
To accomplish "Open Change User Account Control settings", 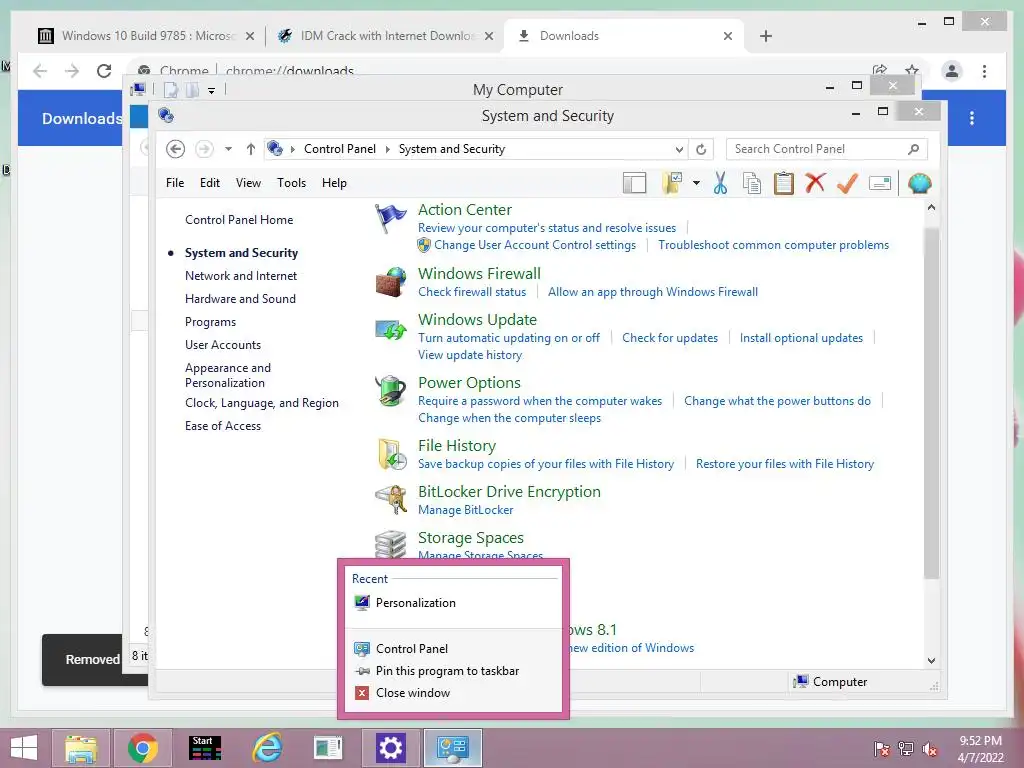I will (535, 245).
